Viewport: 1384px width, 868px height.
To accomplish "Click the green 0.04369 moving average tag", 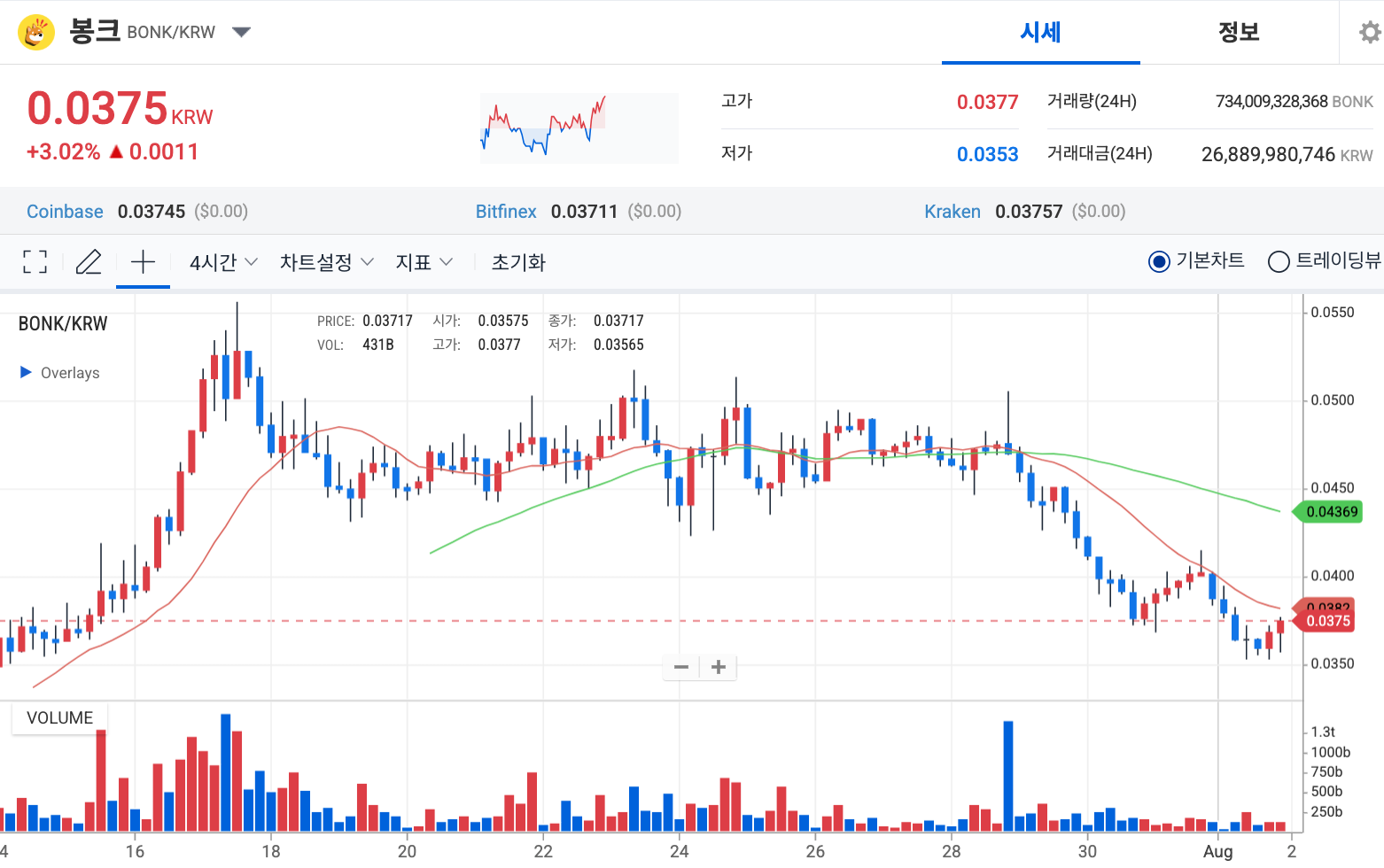I will pyautogui.click(x=1327, y=511).
